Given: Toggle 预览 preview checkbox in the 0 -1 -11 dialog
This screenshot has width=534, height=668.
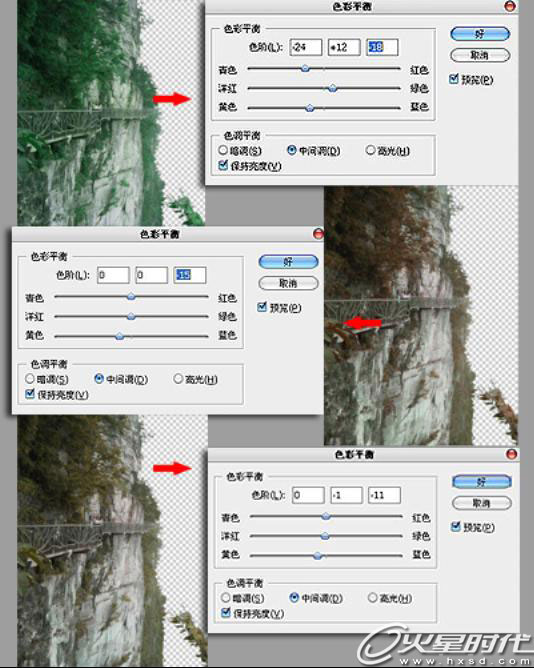Looking at the screenshot, I should pos(456,527).
